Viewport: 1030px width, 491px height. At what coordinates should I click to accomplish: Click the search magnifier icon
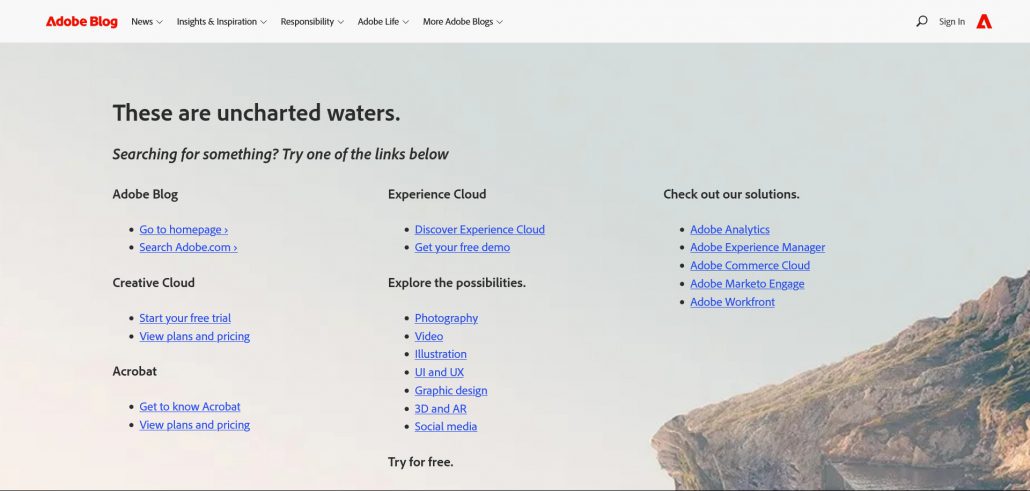click(x=921, y=21)
